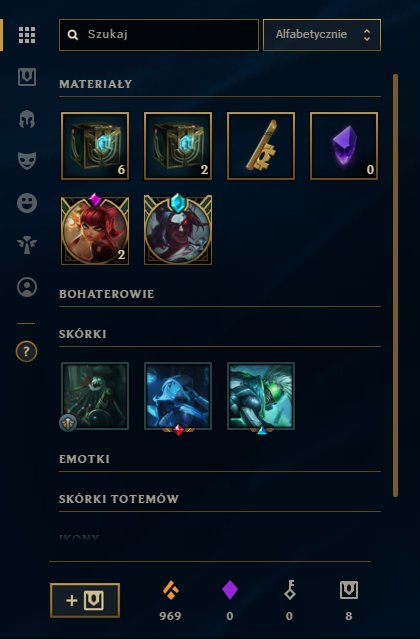The width and height of the screenshot is (420, 639).
Task: Select ward skins filter icon
Action: click(x=27, y=245)
